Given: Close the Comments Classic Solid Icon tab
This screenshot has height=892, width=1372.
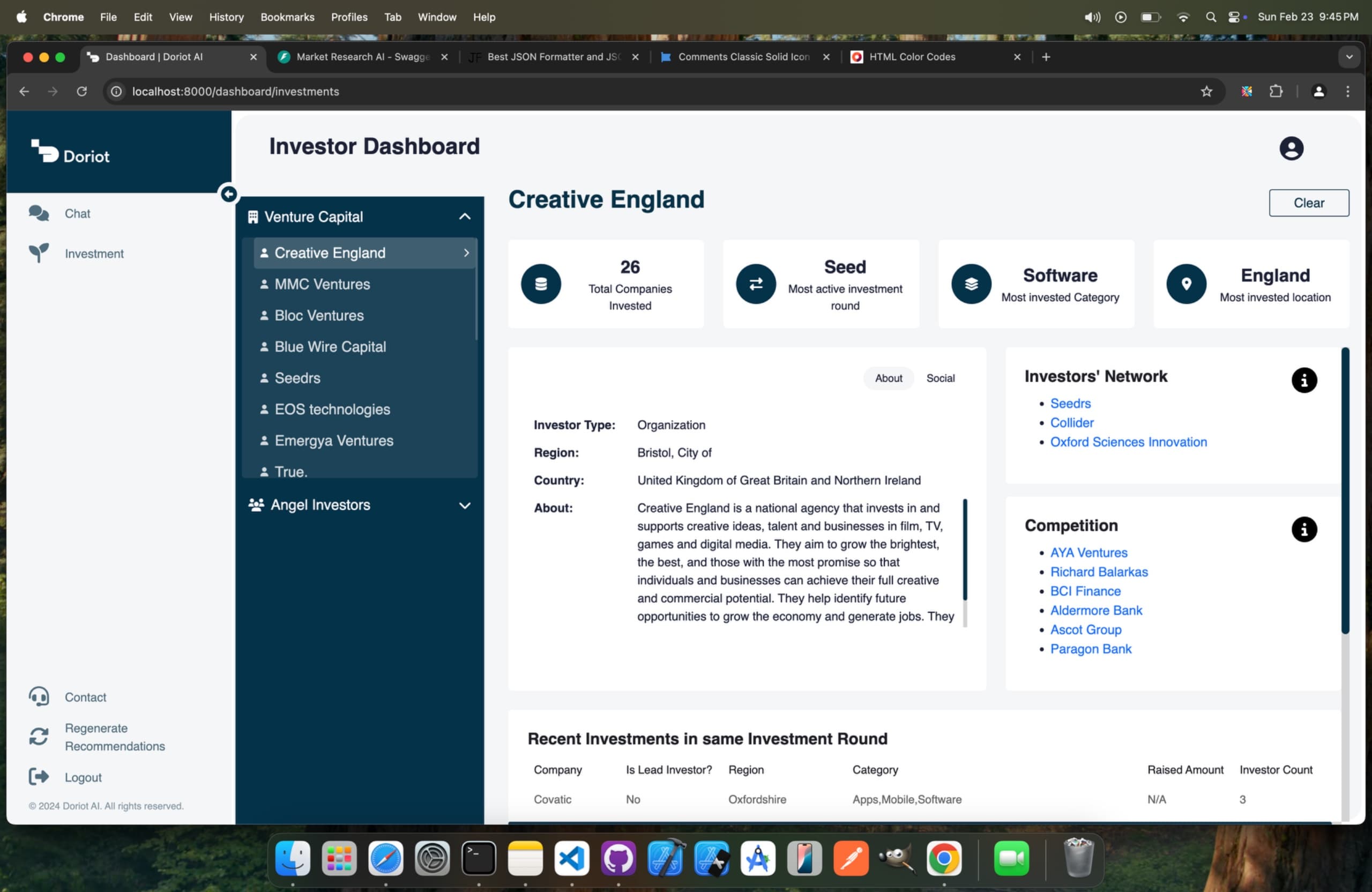Looking at the screenshot, I should [x=825, y=56].
